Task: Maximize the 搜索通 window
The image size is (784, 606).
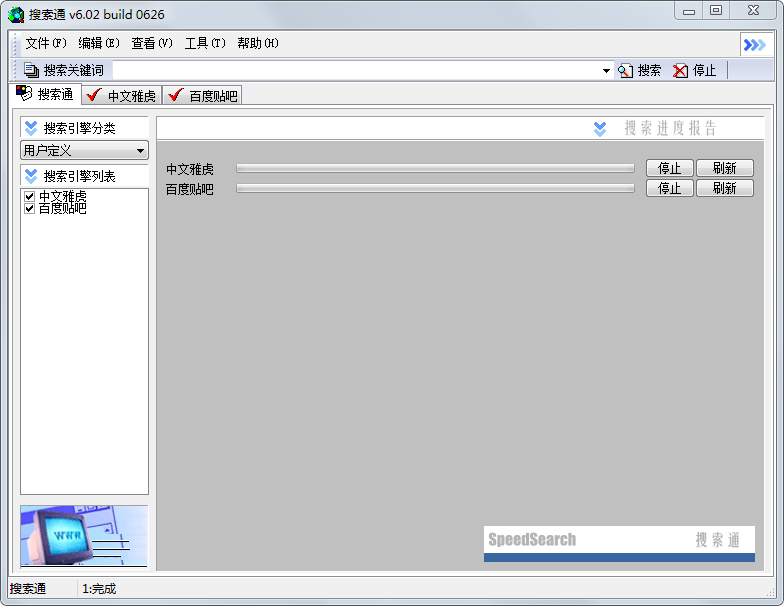Action: [716, 10]
